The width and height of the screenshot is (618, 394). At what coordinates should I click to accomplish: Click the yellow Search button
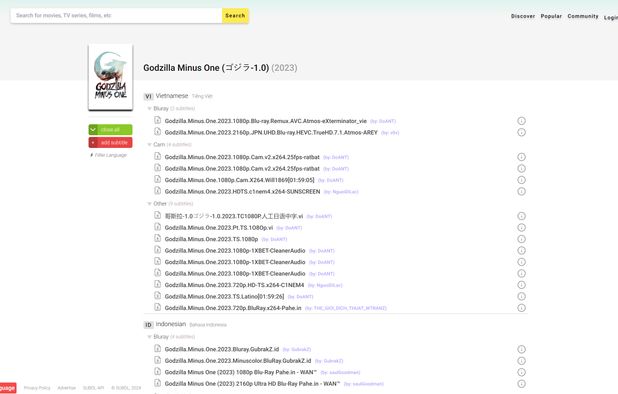[235, 16]
